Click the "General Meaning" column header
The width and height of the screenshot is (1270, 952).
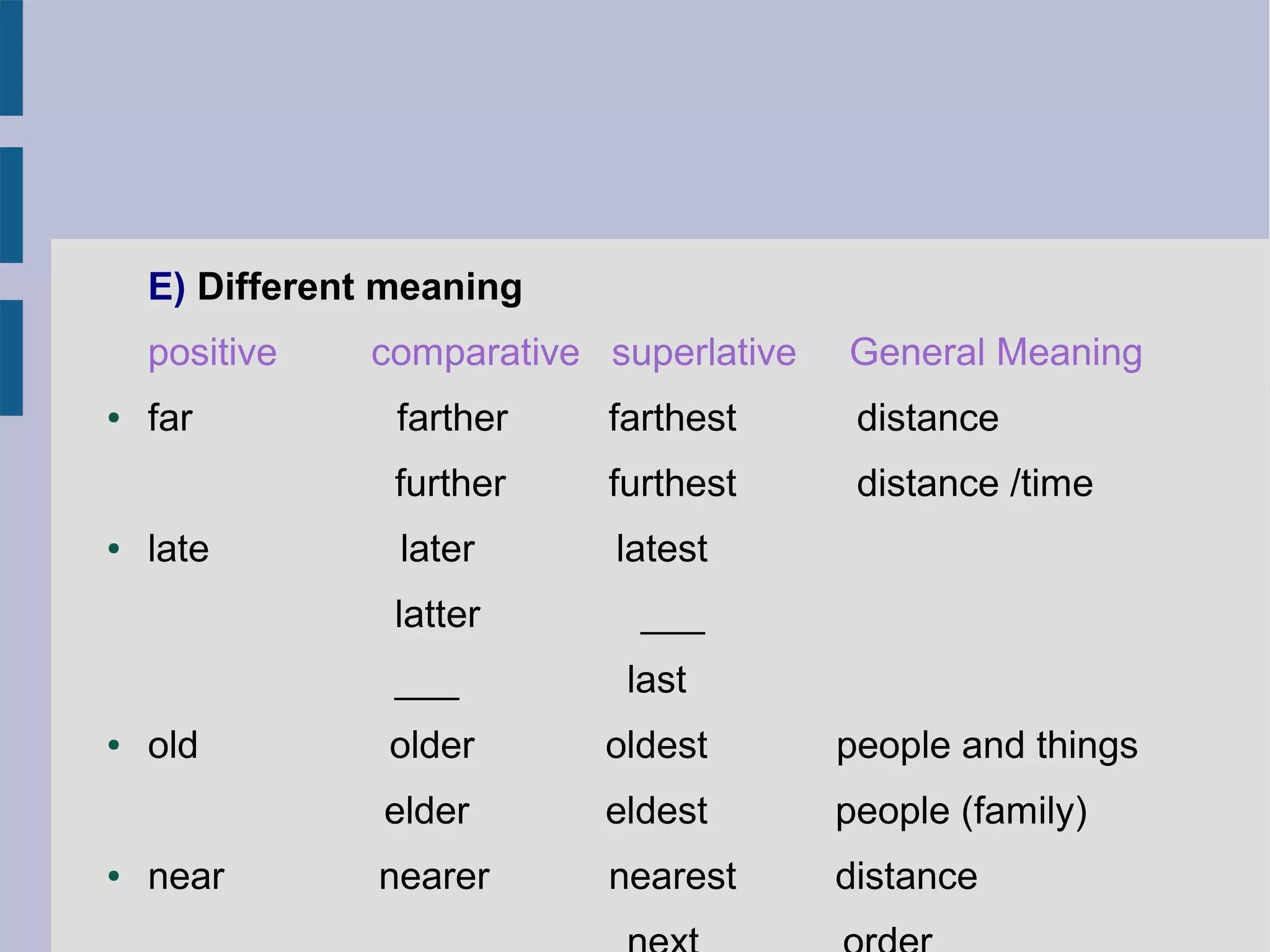click(995, 353)
